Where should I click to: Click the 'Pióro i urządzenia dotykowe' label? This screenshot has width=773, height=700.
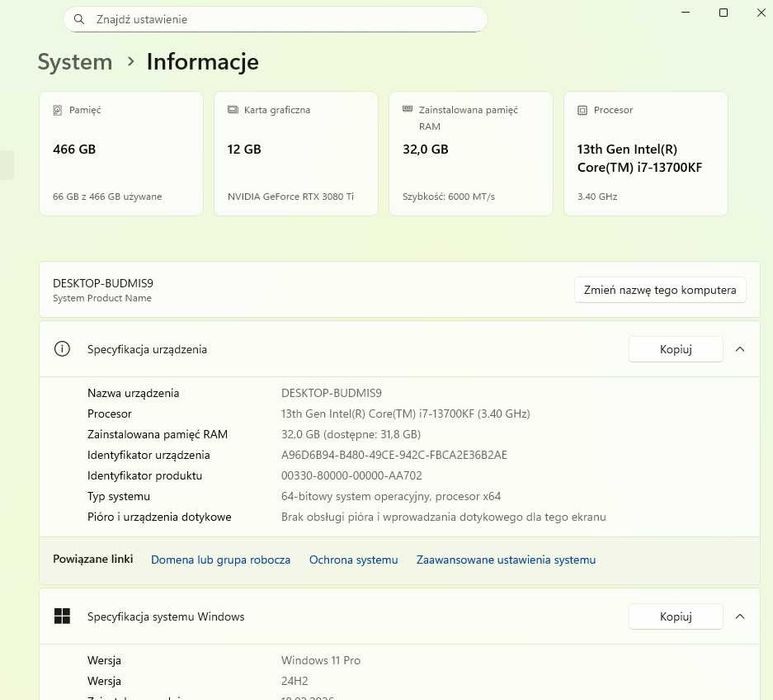click(159, 517)
